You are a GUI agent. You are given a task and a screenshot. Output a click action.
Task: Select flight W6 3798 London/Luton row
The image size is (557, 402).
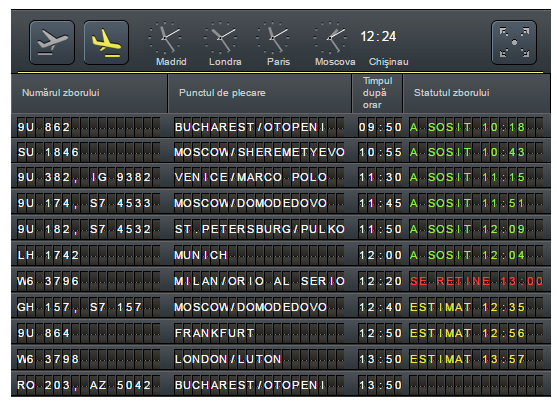(281, 359)
